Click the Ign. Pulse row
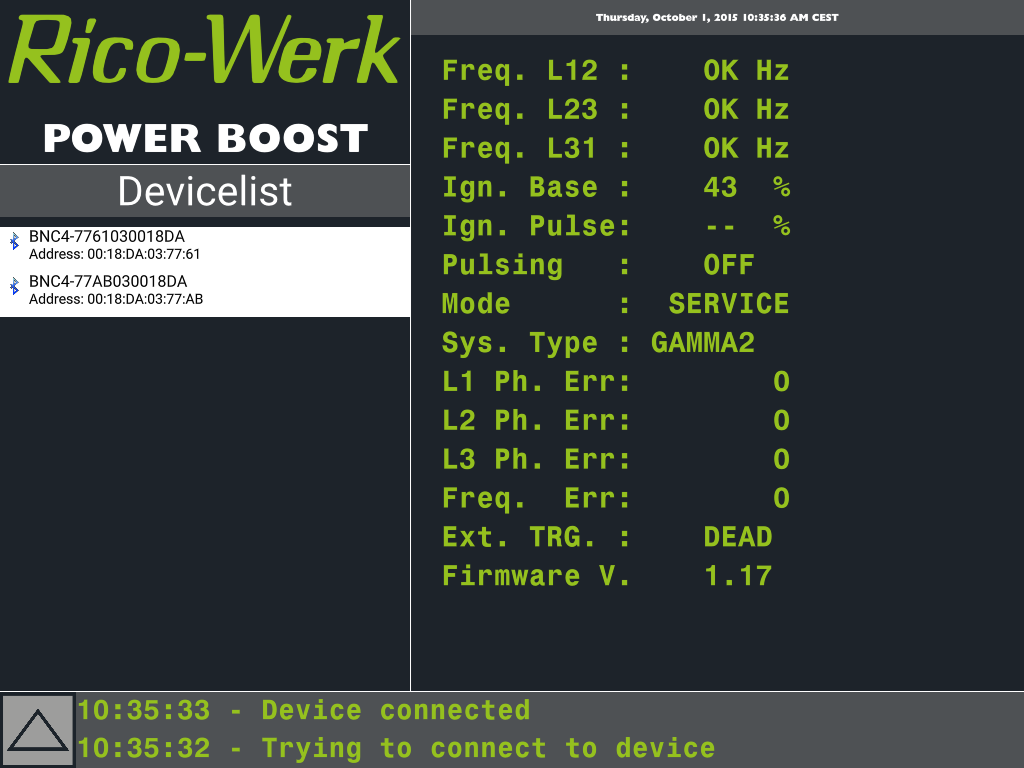Viewport: 1024px width, 768px height. coord(616,226)
